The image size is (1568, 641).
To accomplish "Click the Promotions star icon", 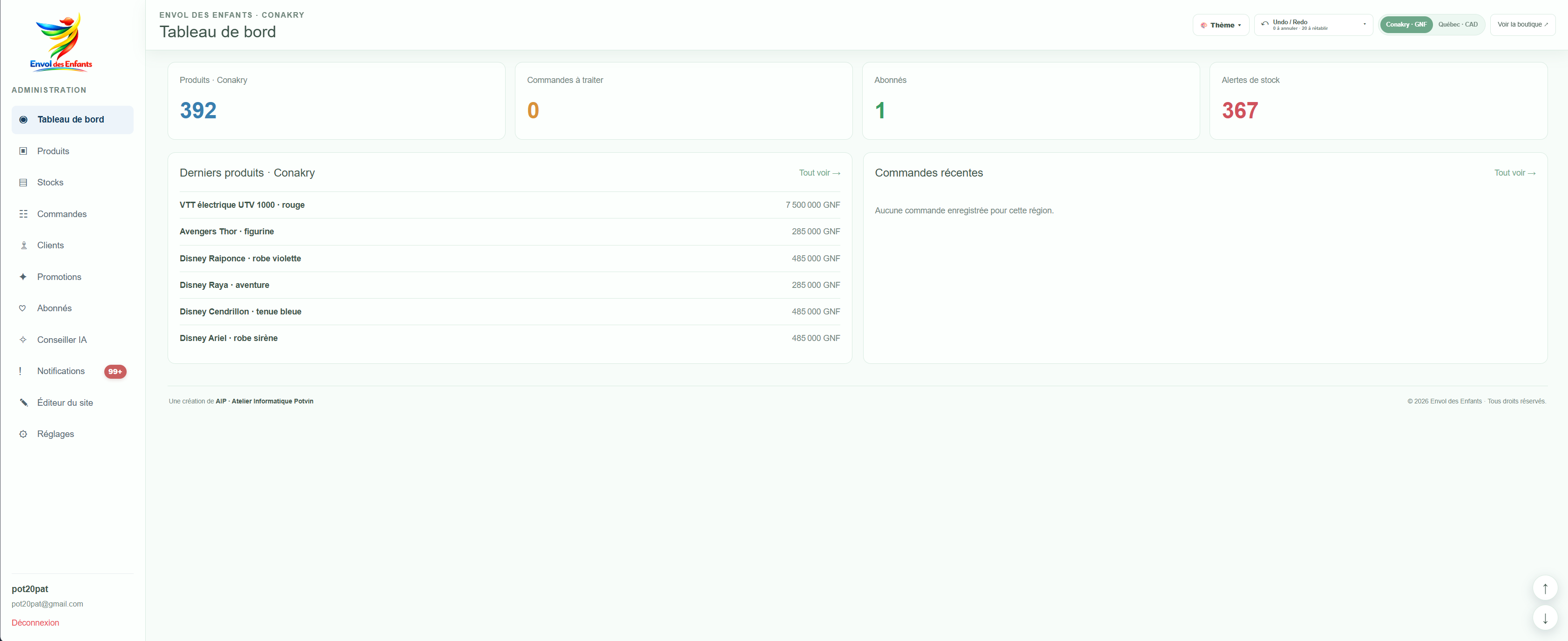I will (x=23, y=277).
